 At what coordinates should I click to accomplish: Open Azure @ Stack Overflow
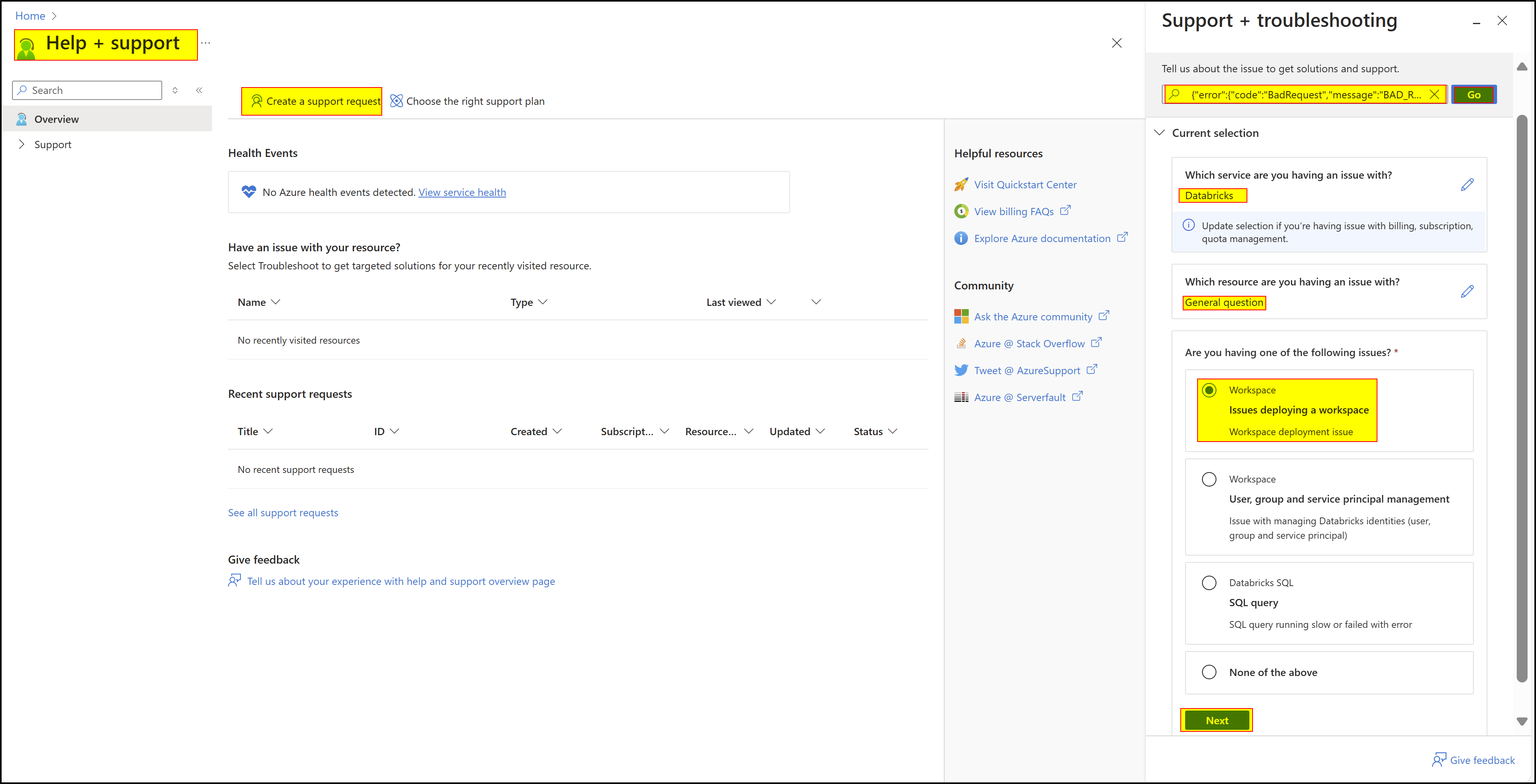click(x=1029, y=343)
